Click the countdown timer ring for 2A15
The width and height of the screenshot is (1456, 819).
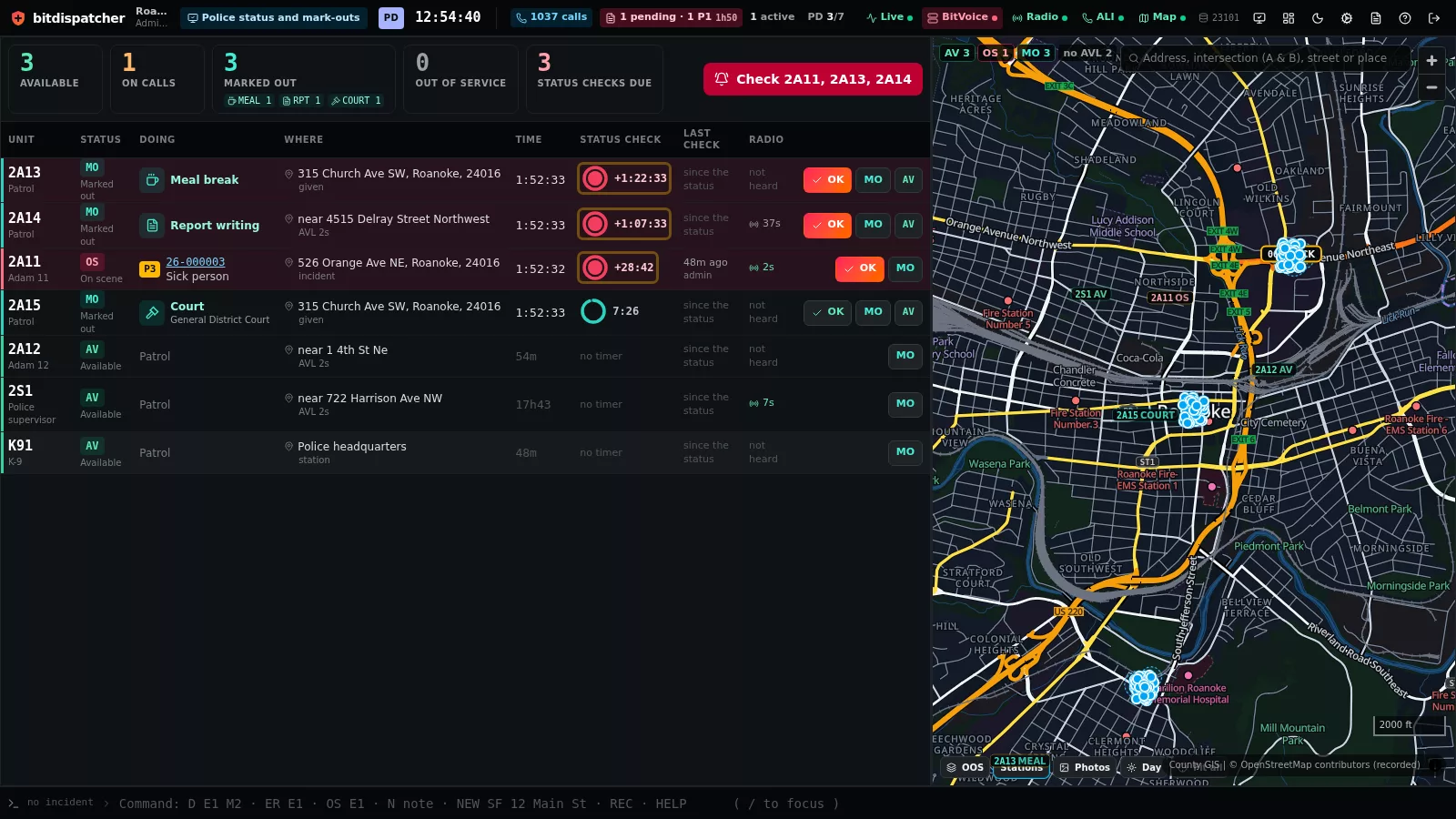coord(593,311)
